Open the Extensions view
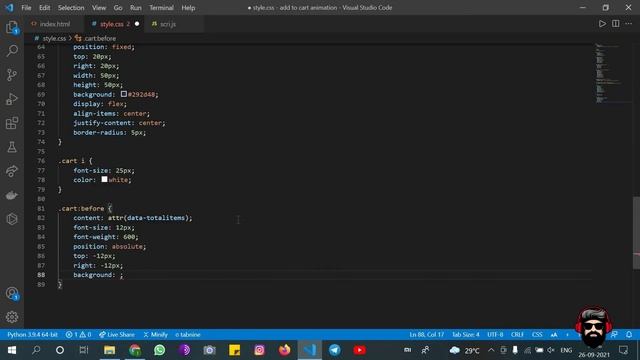Screen dimensions: 640x360 tap(12, 123)
